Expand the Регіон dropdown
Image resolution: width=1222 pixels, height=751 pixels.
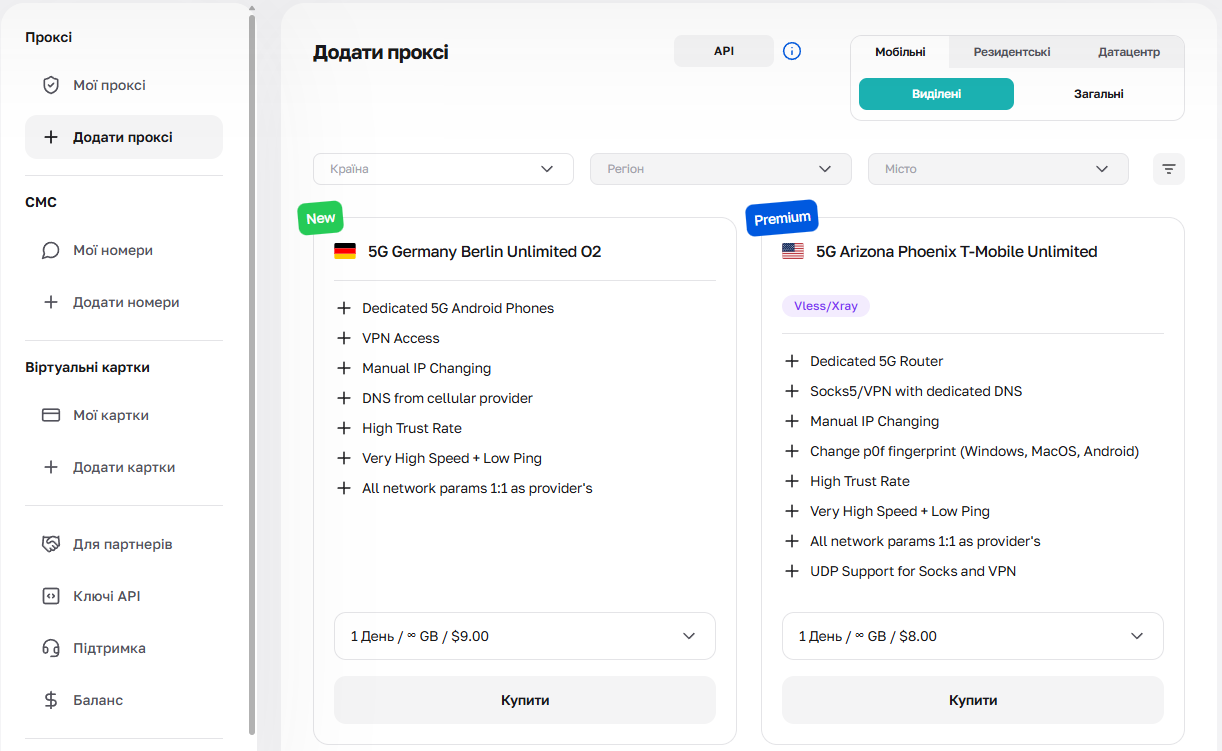[x=720, y=169]
